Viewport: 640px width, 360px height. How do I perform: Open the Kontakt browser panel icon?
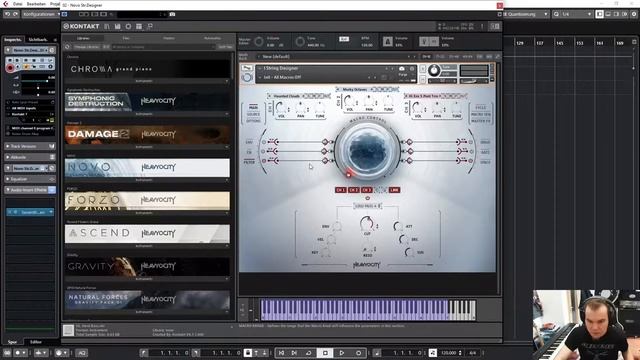tap(107, 26)
